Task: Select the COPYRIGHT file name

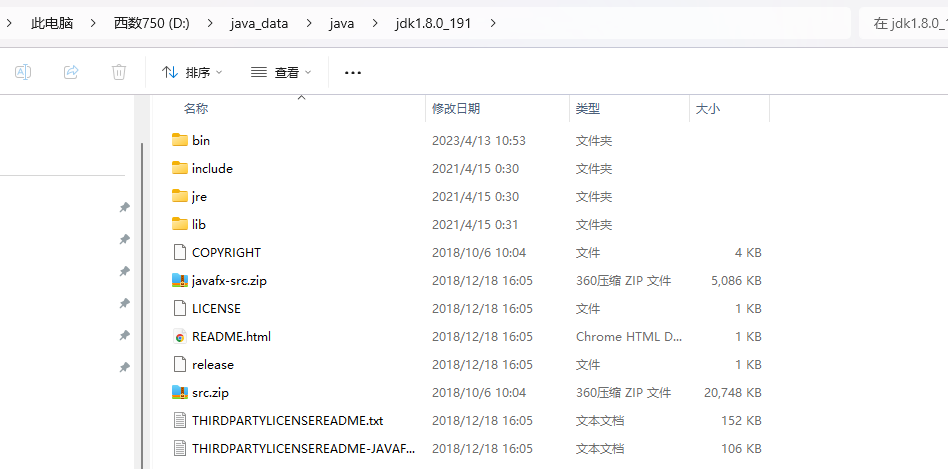Action: pyautogui.click(x=226, y=252)
